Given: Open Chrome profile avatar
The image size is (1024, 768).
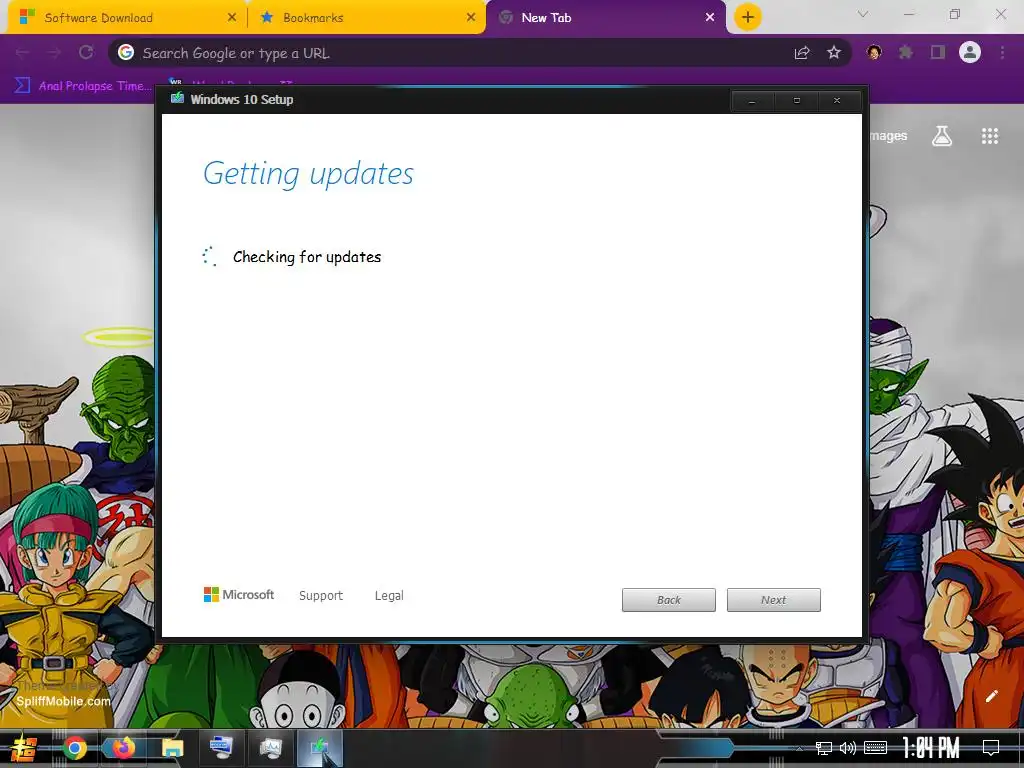Looking at the screenshot, I should (x=970, y=52).
